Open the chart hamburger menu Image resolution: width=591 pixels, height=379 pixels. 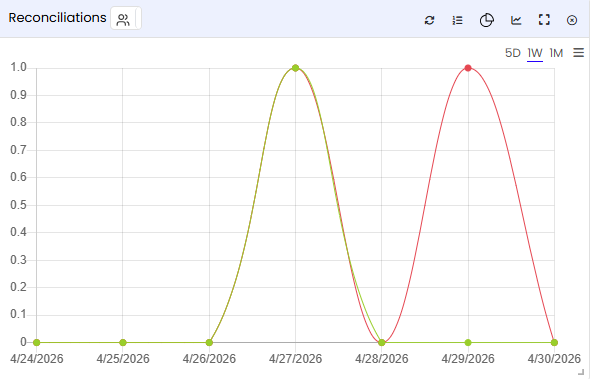click(579, 53)
